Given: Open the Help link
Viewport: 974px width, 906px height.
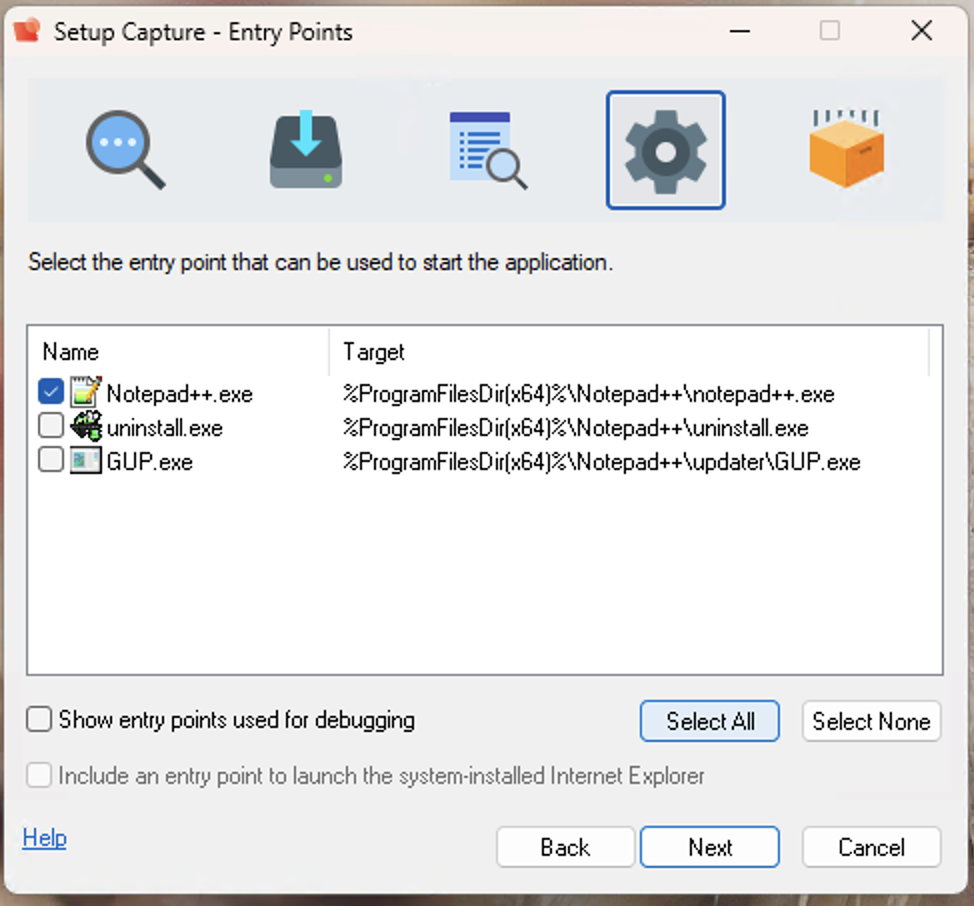Looking at the screenshot, I should [x=44, y=838].
